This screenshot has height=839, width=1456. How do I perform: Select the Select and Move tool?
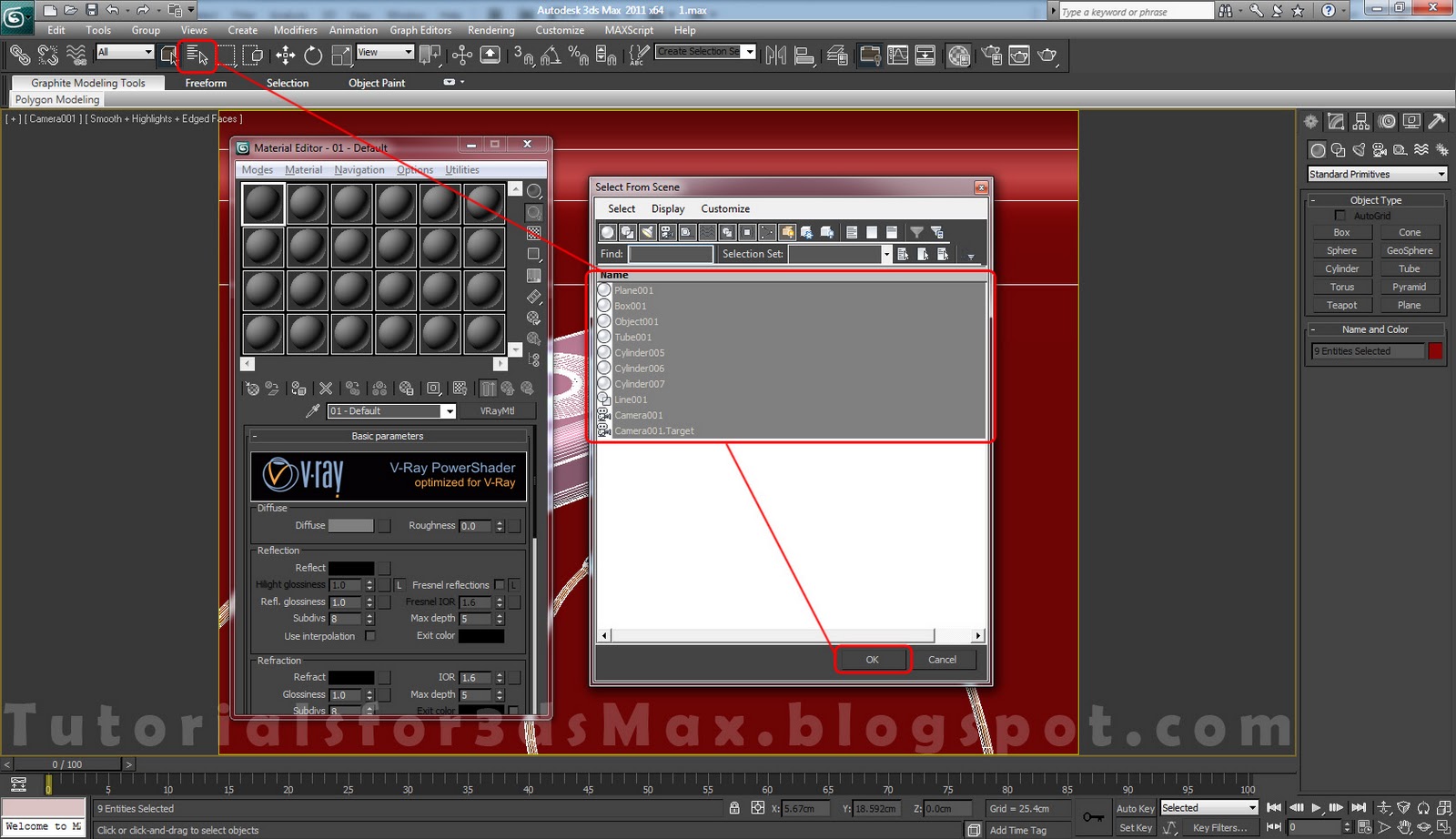[x=285, y=56]
